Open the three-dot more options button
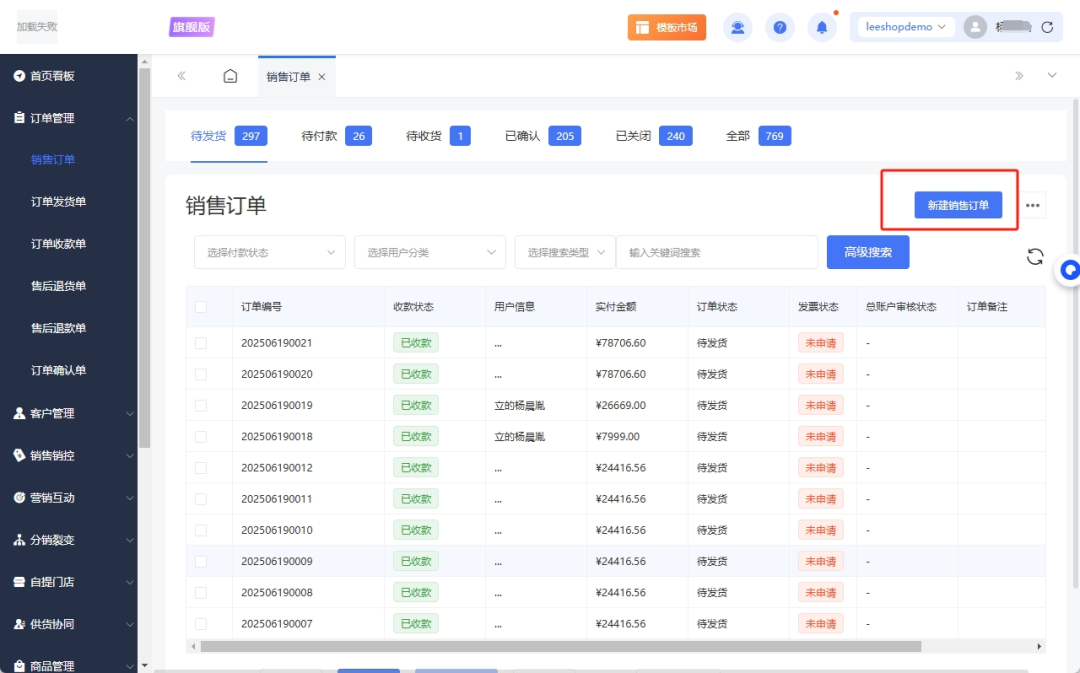This screenshot has width=1080, height=673. coord(1033,206)
